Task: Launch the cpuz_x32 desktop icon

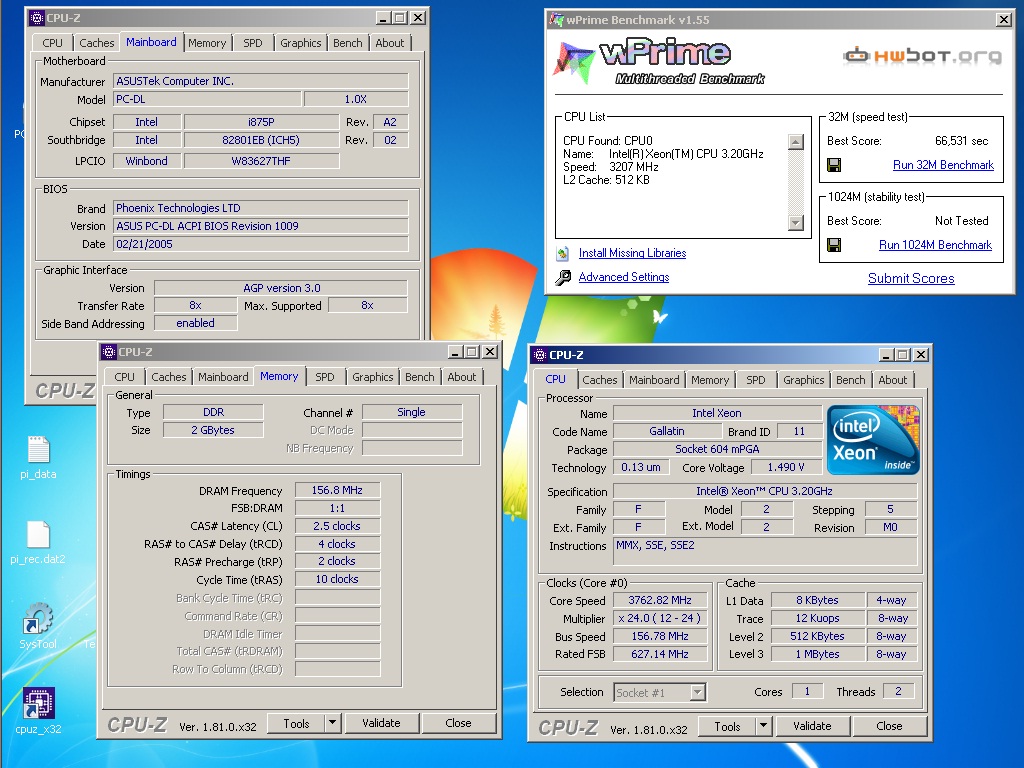Action: pyautogui.click(x=38, y=711)
